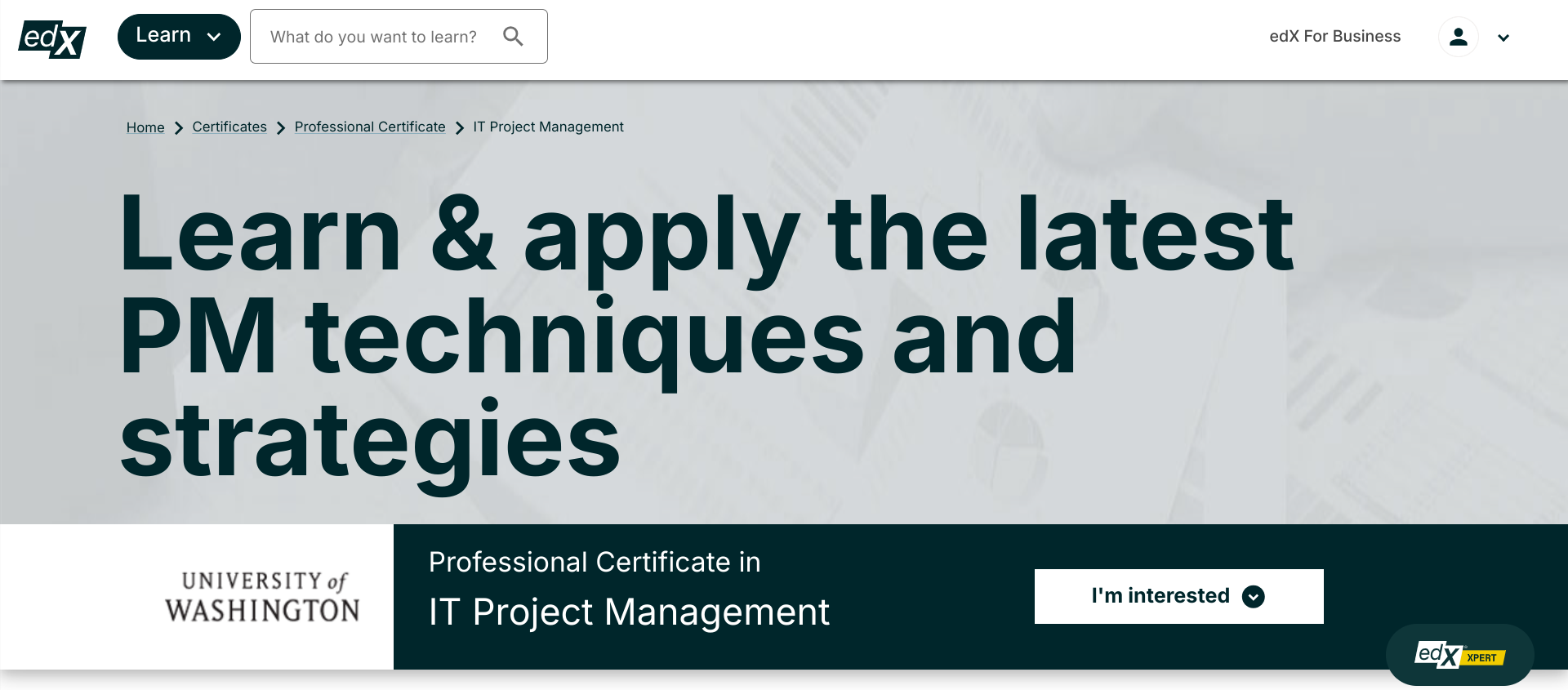Click the circled down-arrow in I'm interested
The image size is (1568, 690).
click(1253, 597)
